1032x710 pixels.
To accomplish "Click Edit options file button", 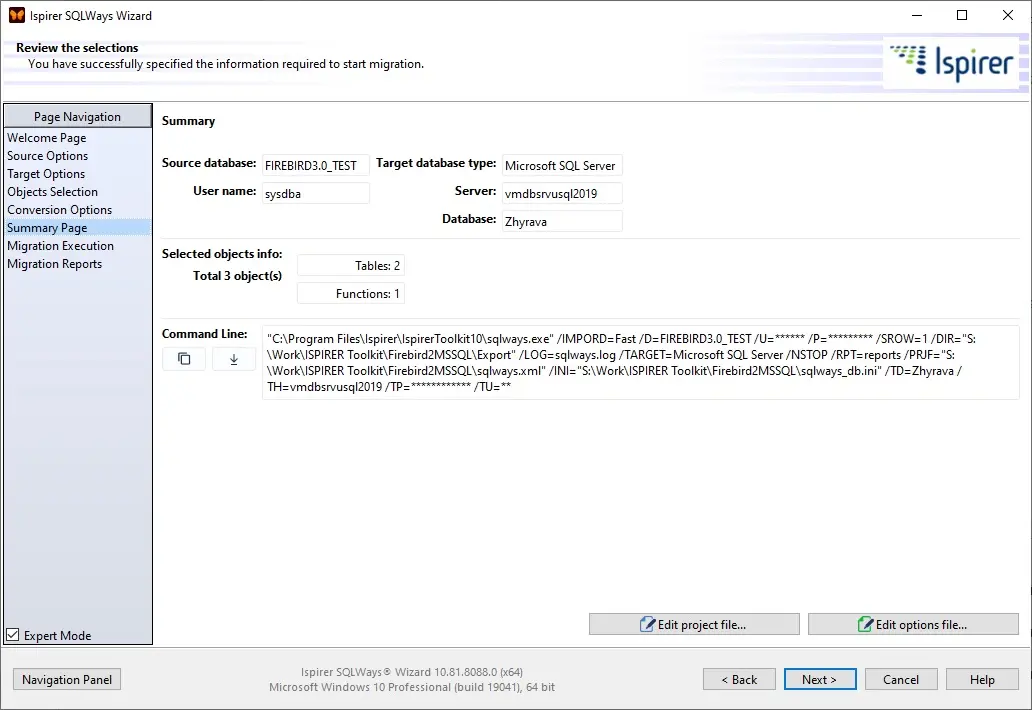I will [913, 624].
